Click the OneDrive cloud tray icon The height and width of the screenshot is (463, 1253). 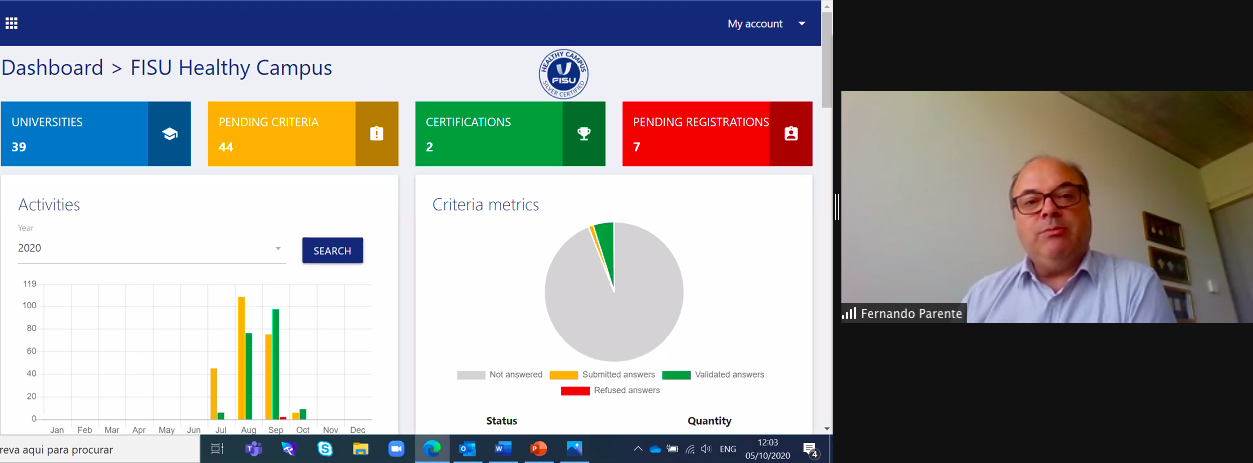655,449
